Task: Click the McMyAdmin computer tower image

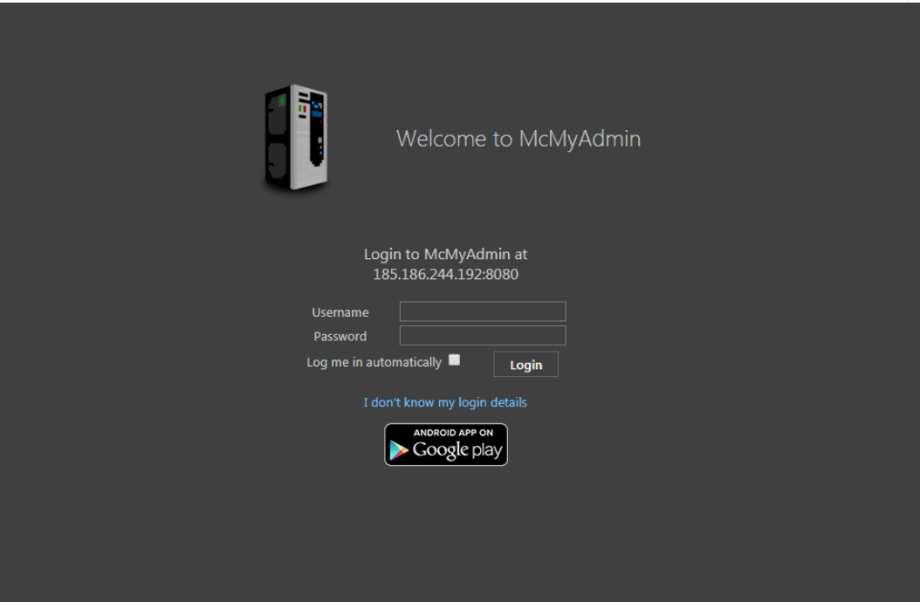Action: [295, 135]
